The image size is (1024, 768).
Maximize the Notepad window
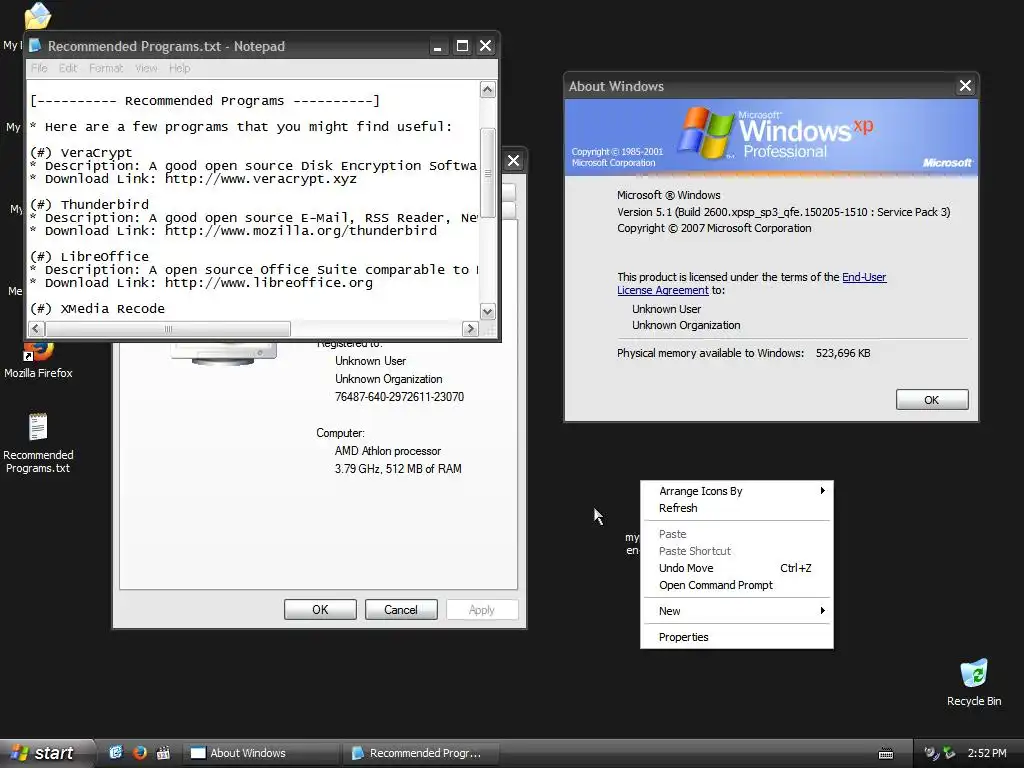pyautogui.click(x=462, y=46)
